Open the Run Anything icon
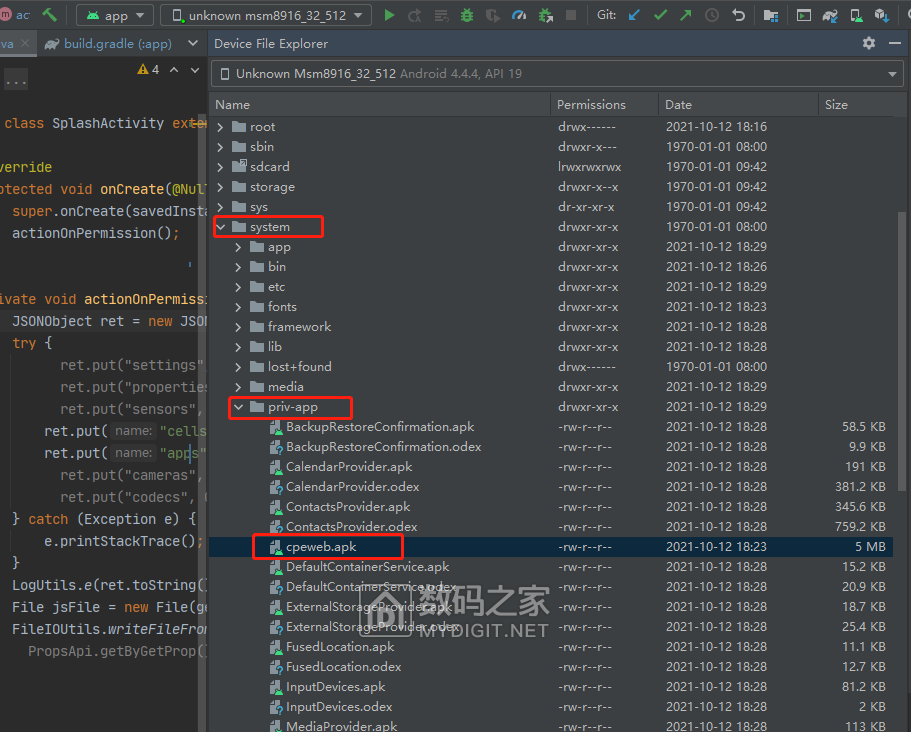911x732 pixels. pos(804,15)
